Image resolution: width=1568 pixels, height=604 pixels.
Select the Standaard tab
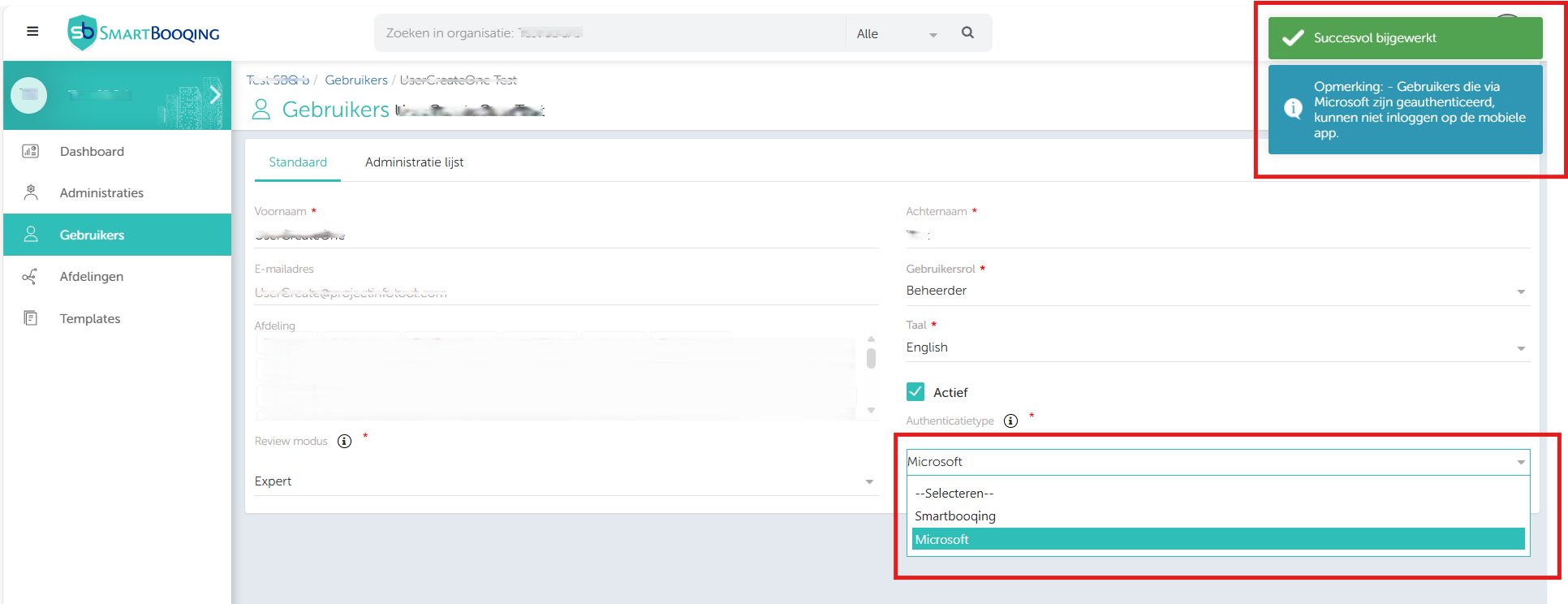point(298,162)
